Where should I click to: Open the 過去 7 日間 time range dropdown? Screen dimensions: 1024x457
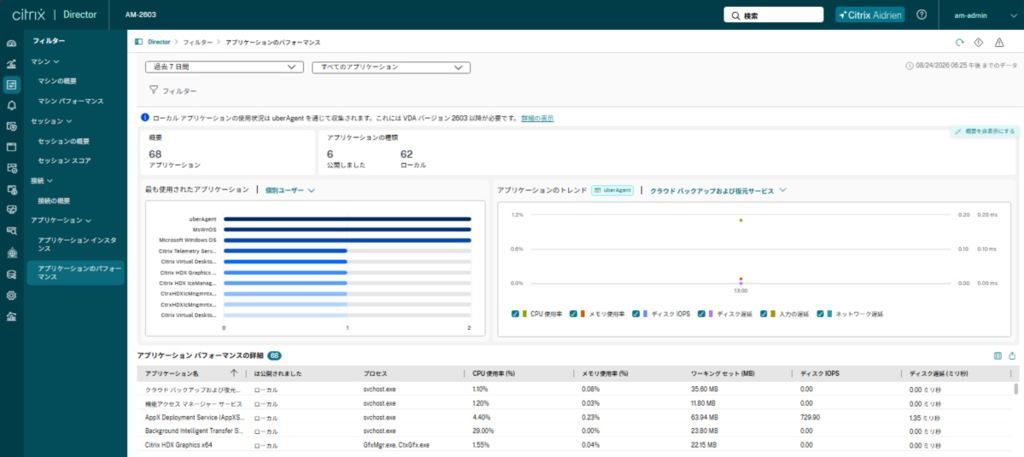tap(224, 67)
